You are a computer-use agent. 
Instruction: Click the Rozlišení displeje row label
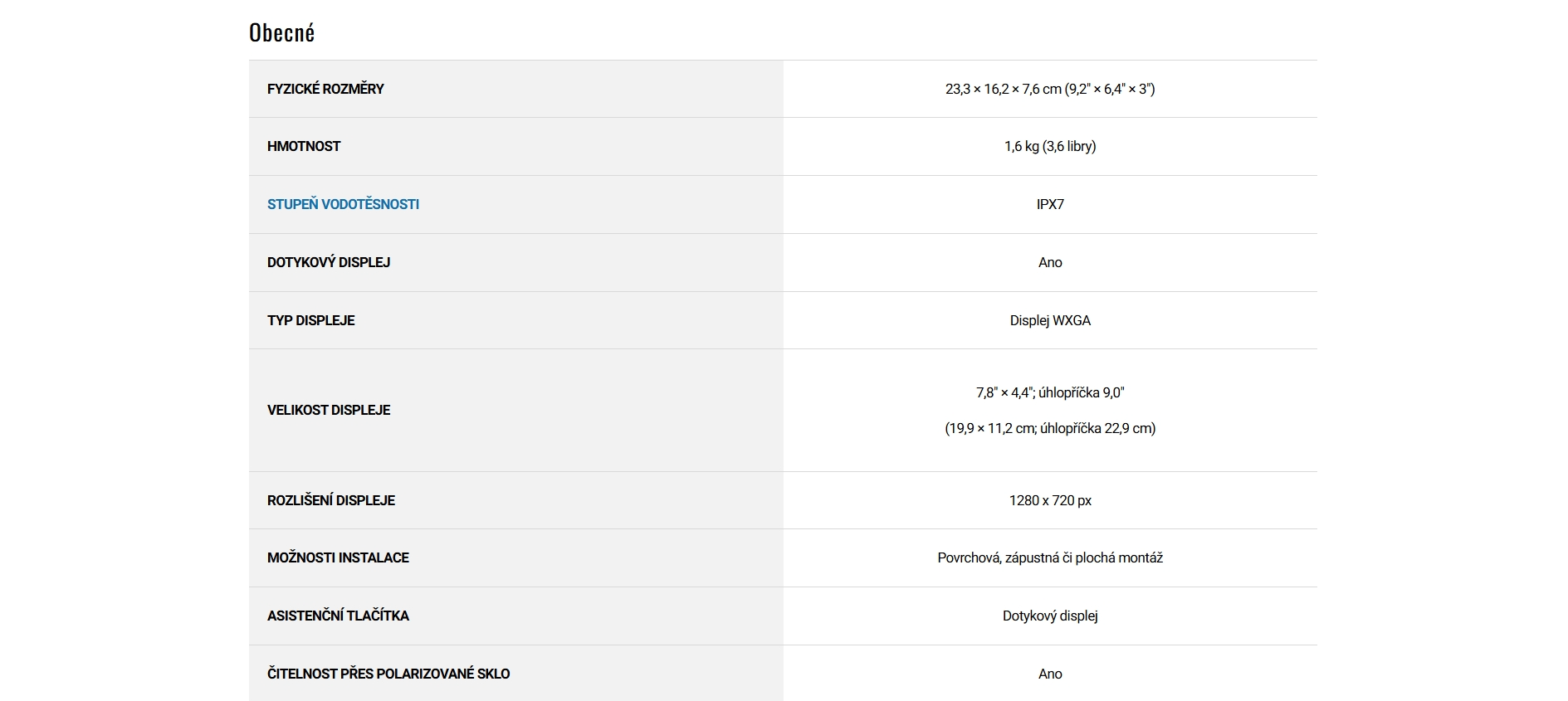tap(331, 500)
